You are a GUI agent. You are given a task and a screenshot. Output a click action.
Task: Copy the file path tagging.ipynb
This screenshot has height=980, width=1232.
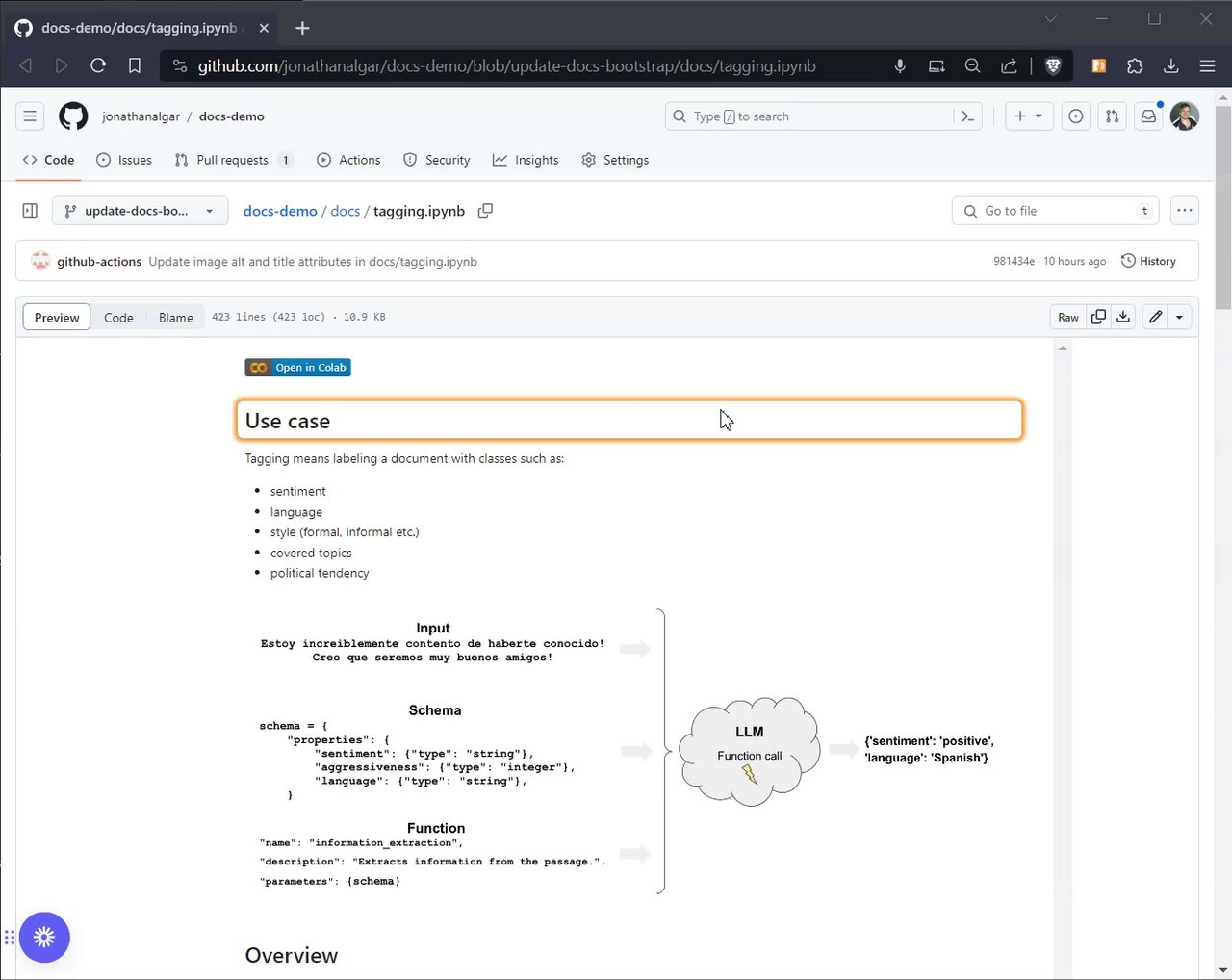coord(486,211)
